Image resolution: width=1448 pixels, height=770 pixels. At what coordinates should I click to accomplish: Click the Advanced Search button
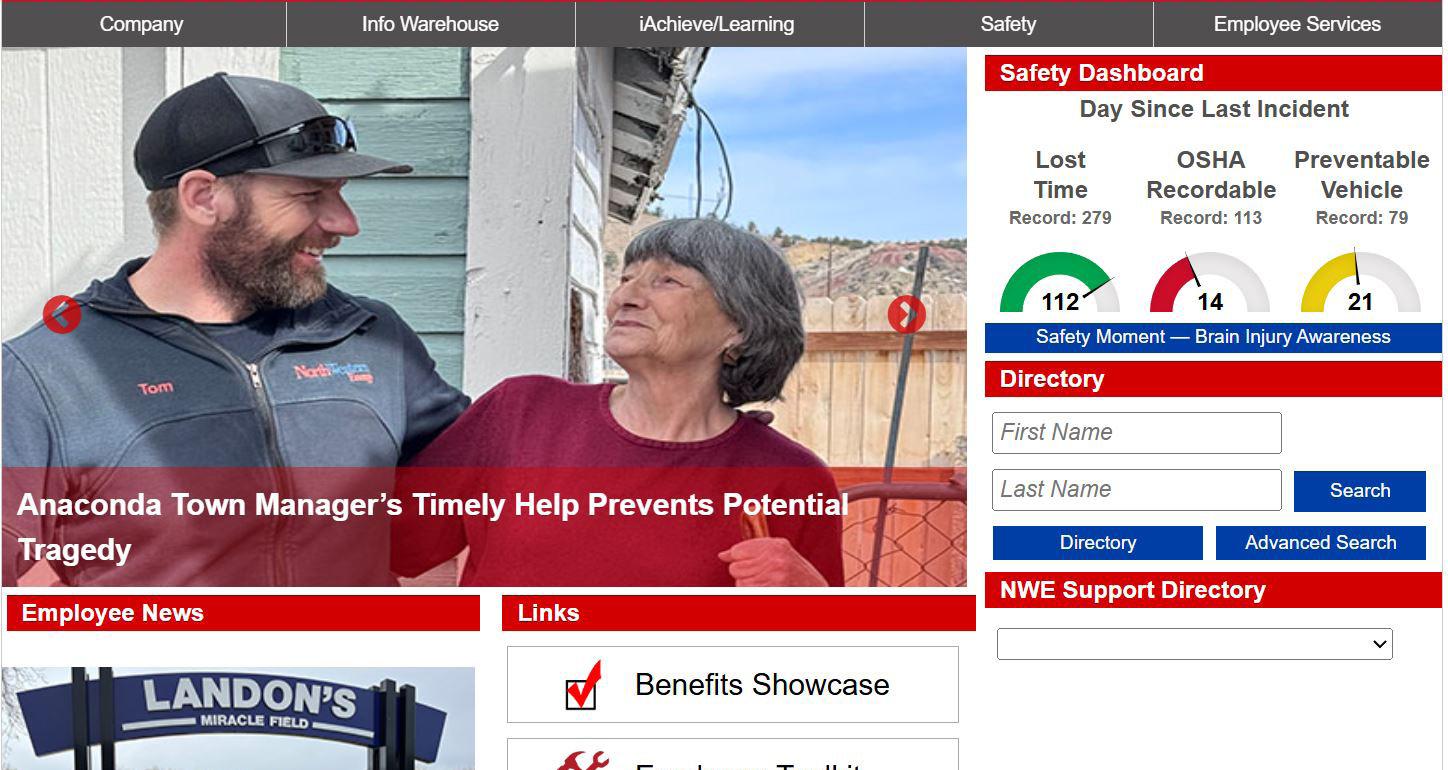(1321, 543)
